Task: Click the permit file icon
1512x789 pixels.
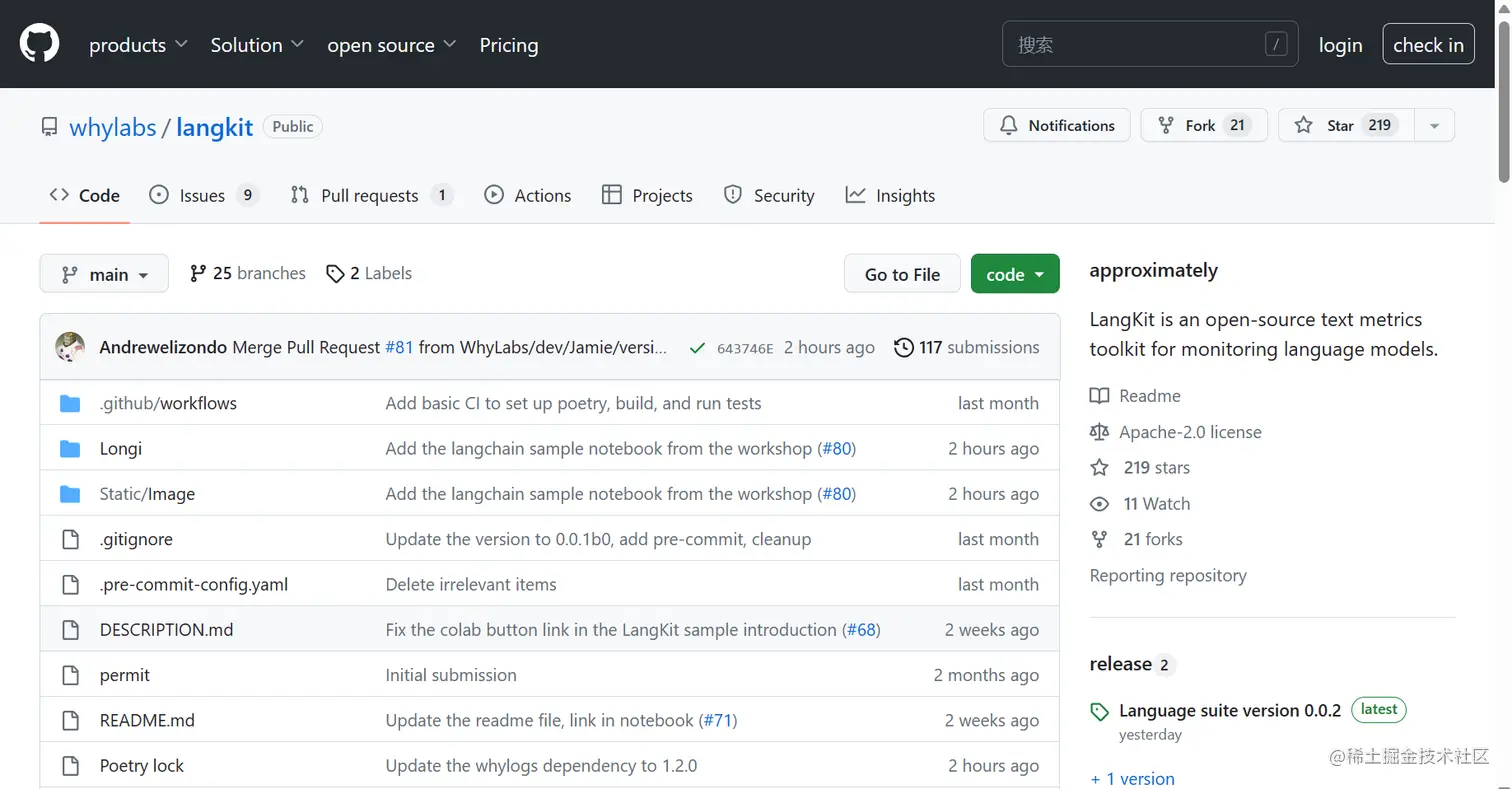Action: 70,675
